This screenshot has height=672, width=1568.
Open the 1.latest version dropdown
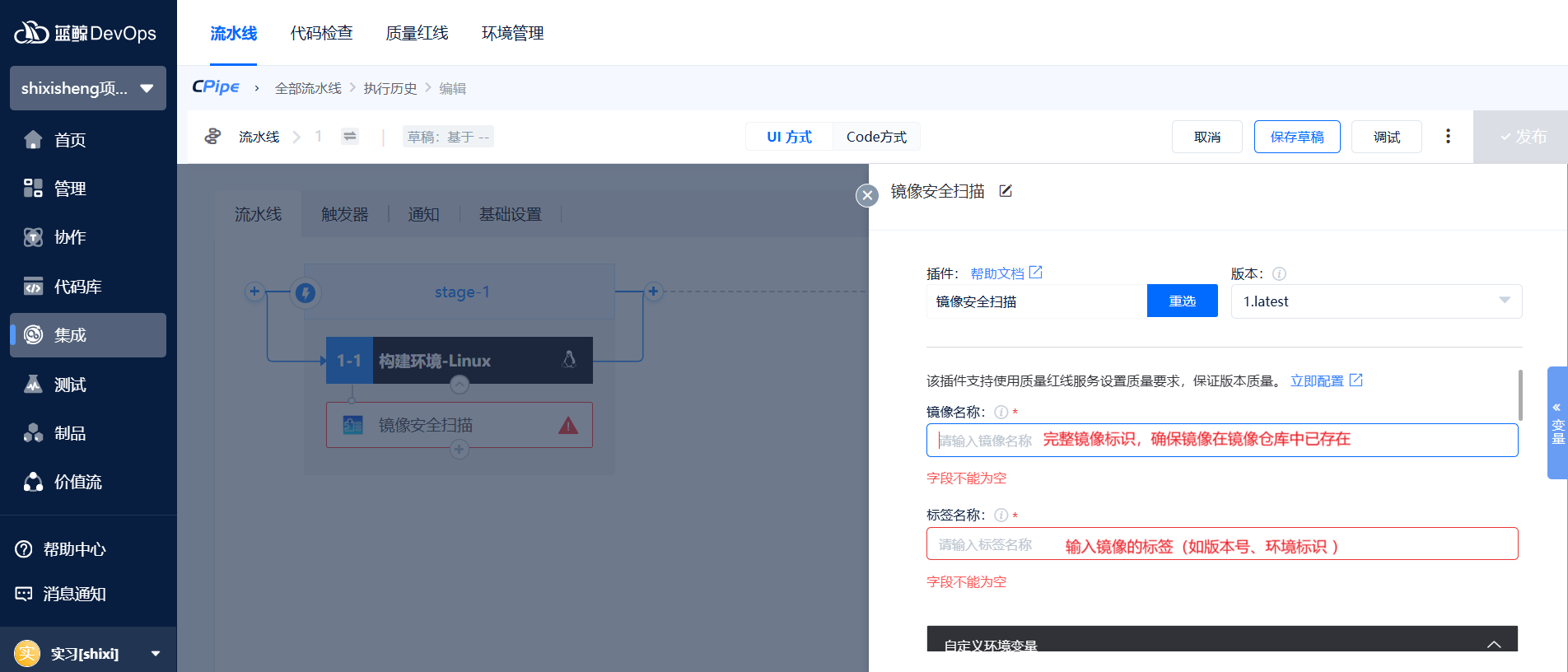point(1375,301)
